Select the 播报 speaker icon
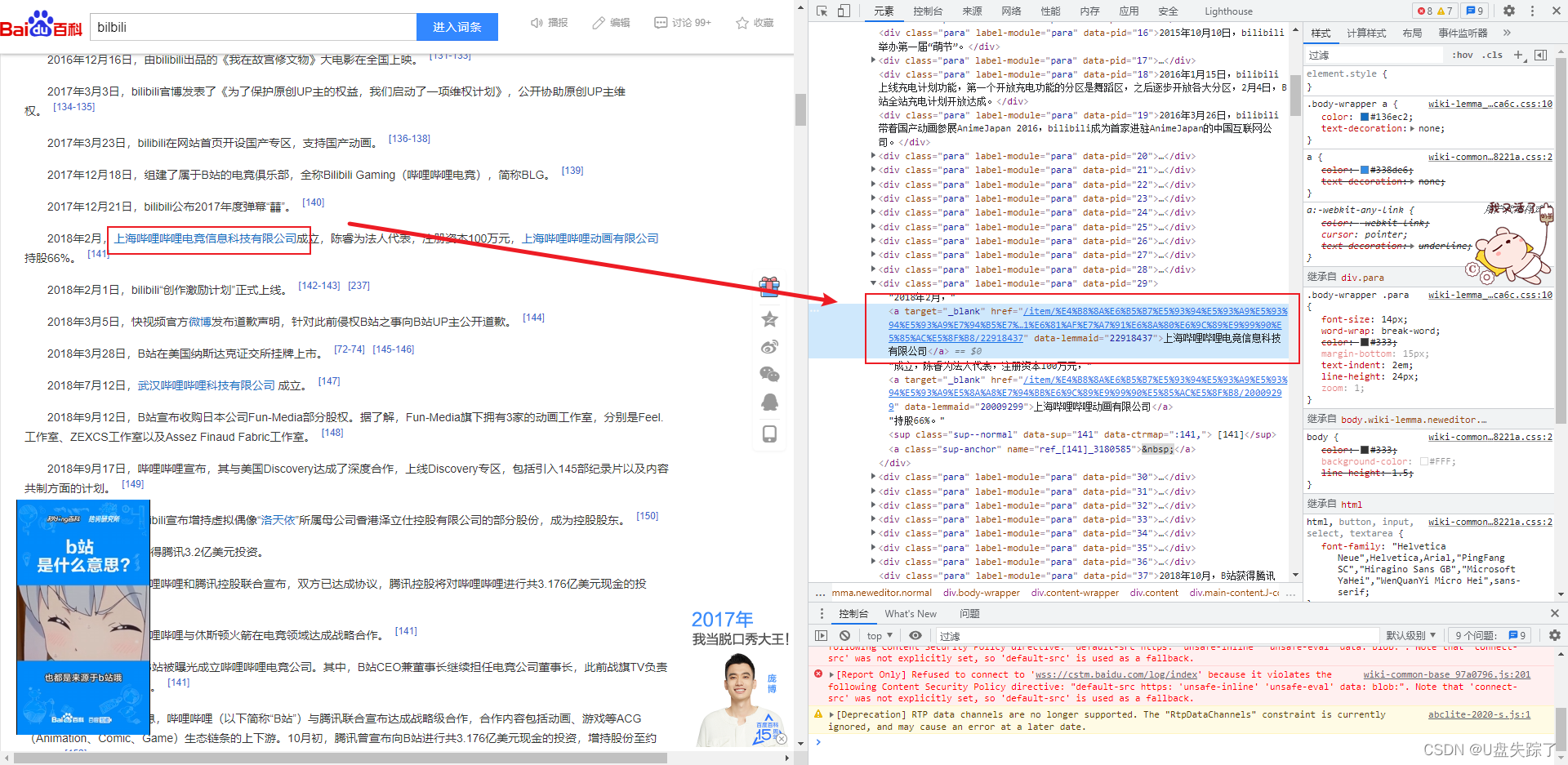 (549, 23)
